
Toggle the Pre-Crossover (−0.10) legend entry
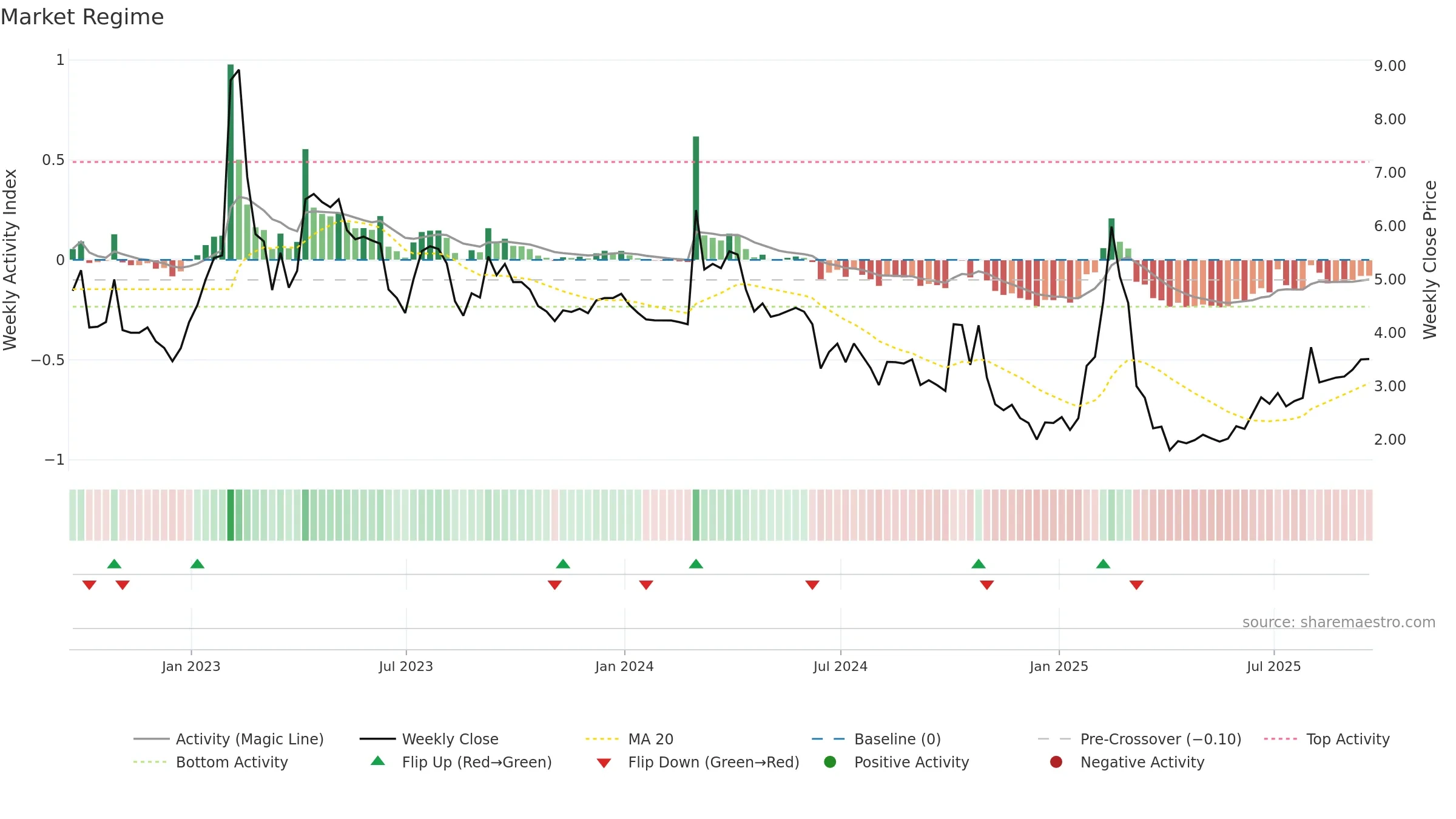click(1139, 739)
